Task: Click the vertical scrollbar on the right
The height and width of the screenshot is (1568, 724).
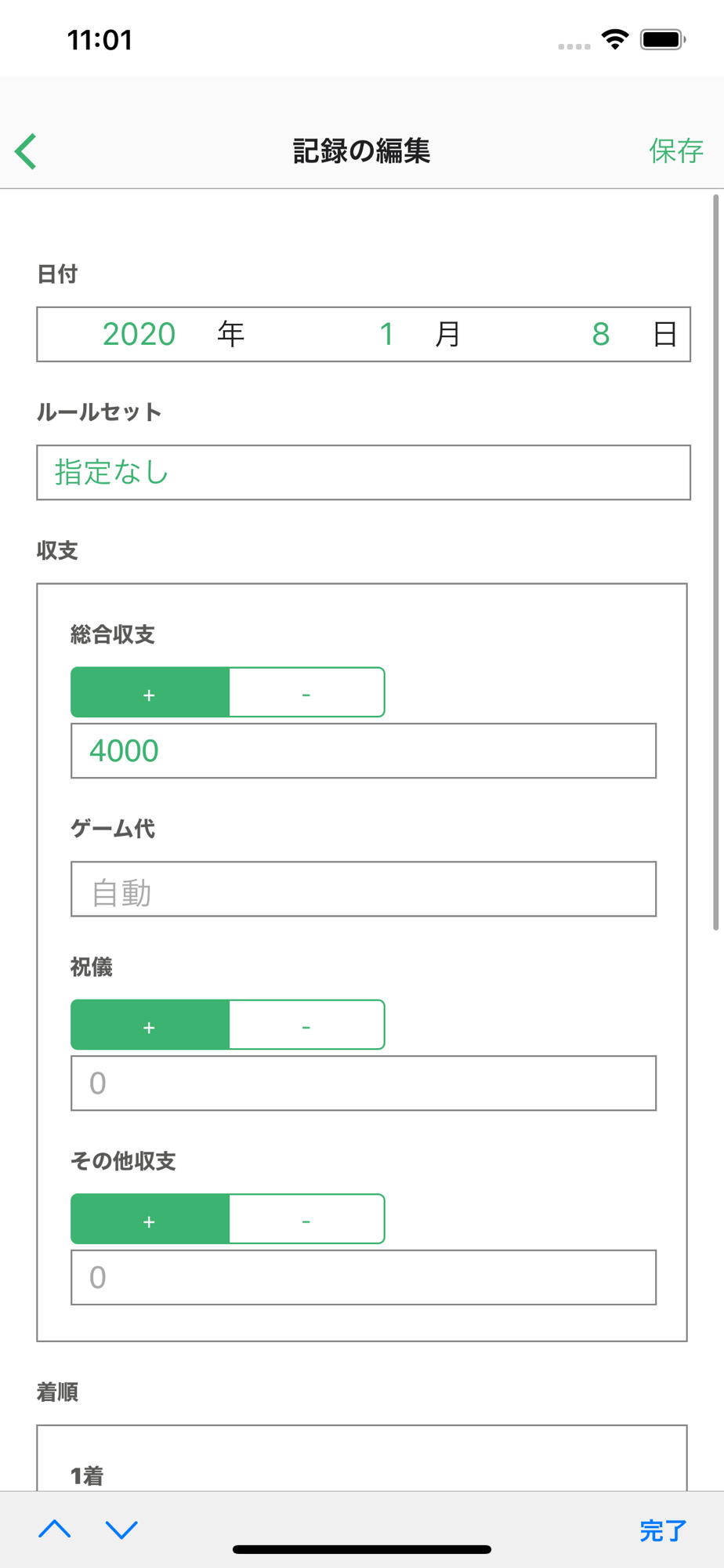Action: tap(715, 562)
